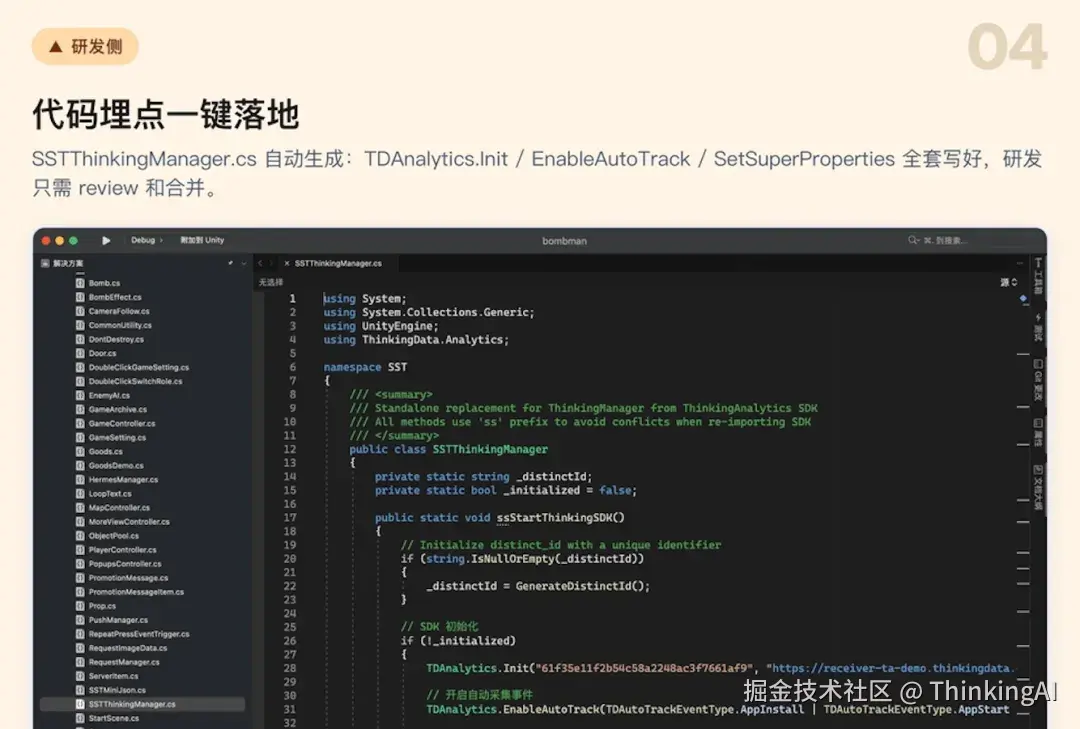The width and height of the screenshot is (1080, 729).
Task: Click the DontDestroy.cs file icon
Action: pyautogui.click(x=81, y=339)
